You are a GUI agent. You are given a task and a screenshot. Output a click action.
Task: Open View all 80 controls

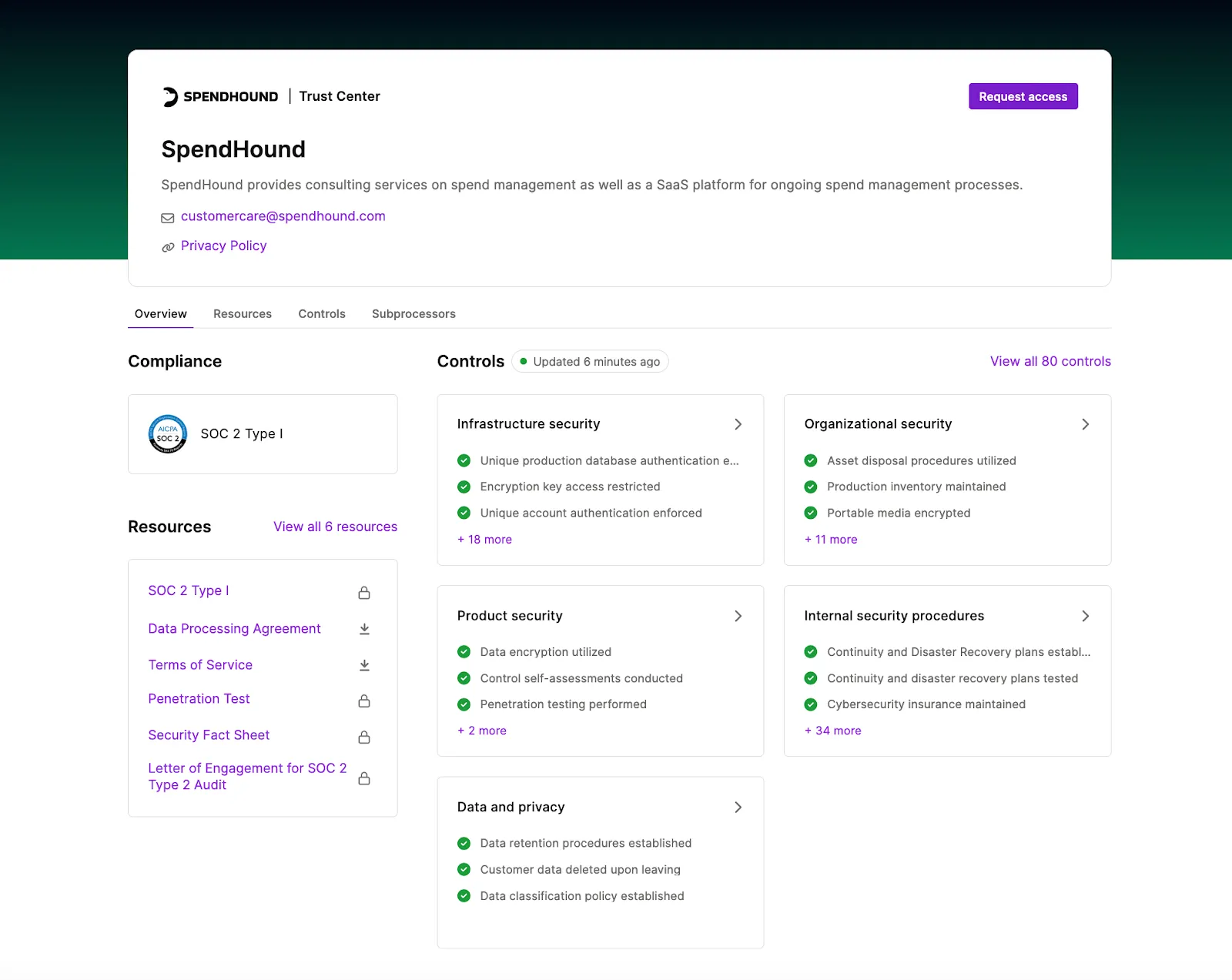(1050, 360)
